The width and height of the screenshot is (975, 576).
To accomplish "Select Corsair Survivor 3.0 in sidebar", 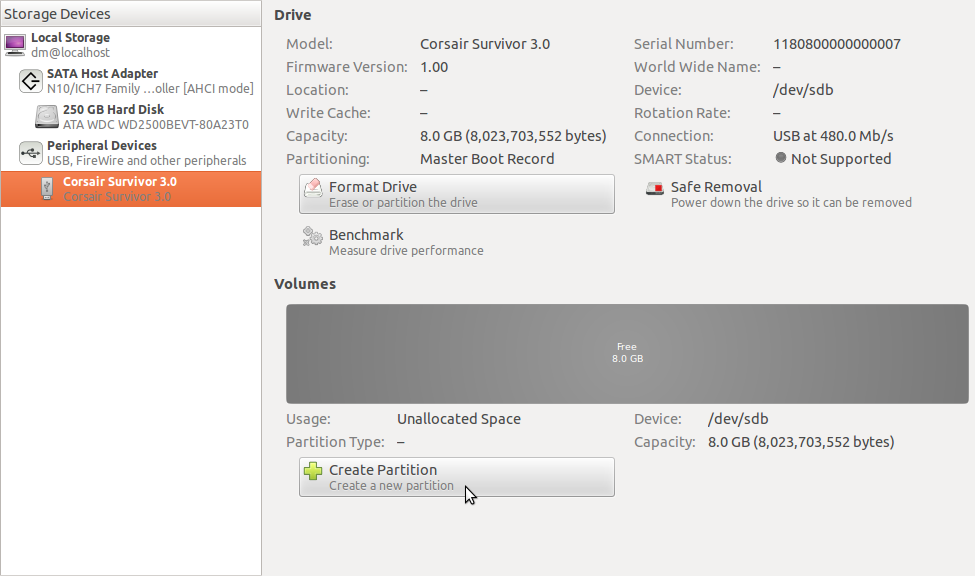I will click(131, 189).
